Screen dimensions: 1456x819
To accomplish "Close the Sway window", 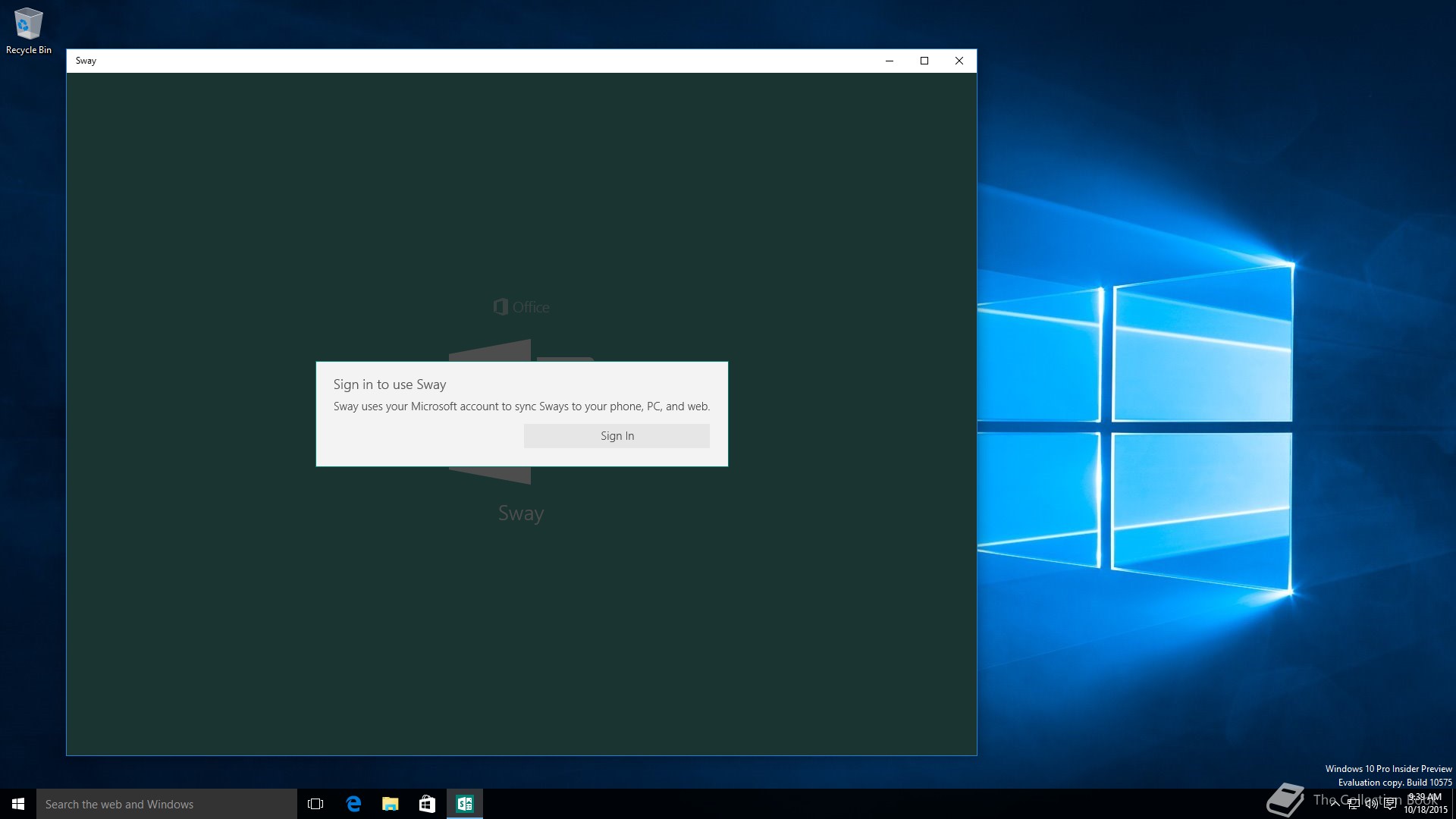I will [x=959, y=61].
